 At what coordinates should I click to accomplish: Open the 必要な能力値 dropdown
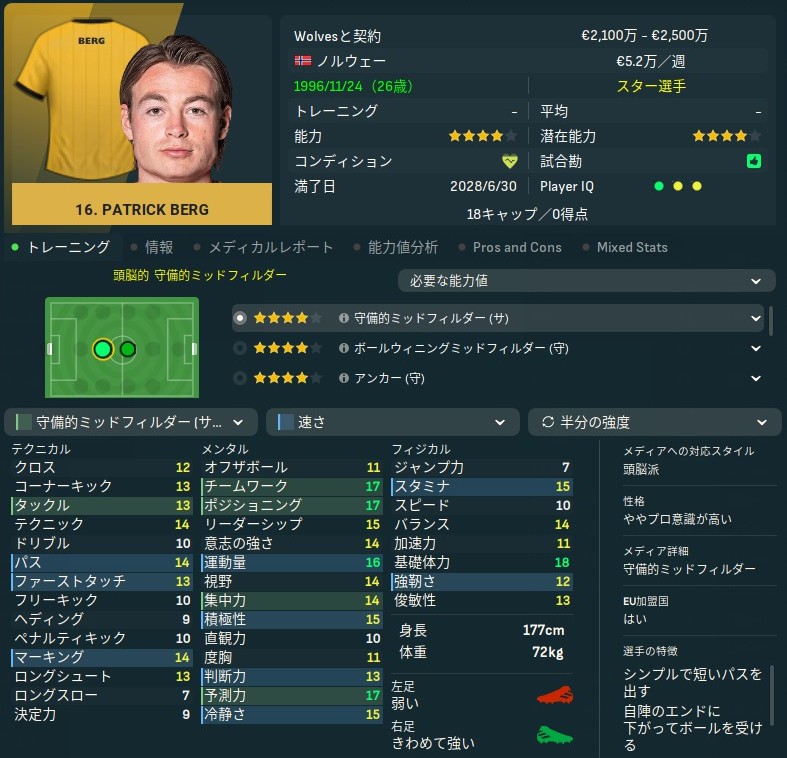coord(586,281)
